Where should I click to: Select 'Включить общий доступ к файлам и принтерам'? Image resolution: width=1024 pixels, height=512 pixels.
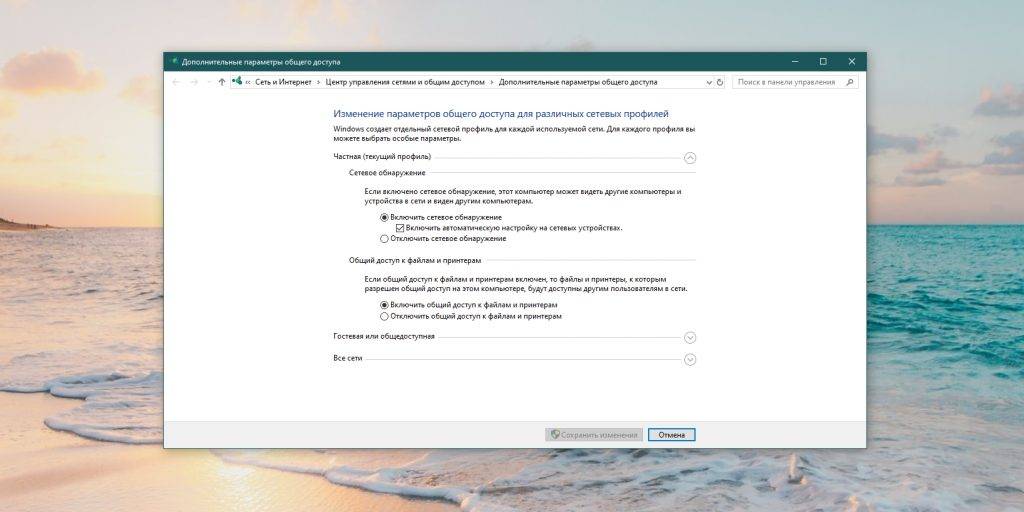384,305
